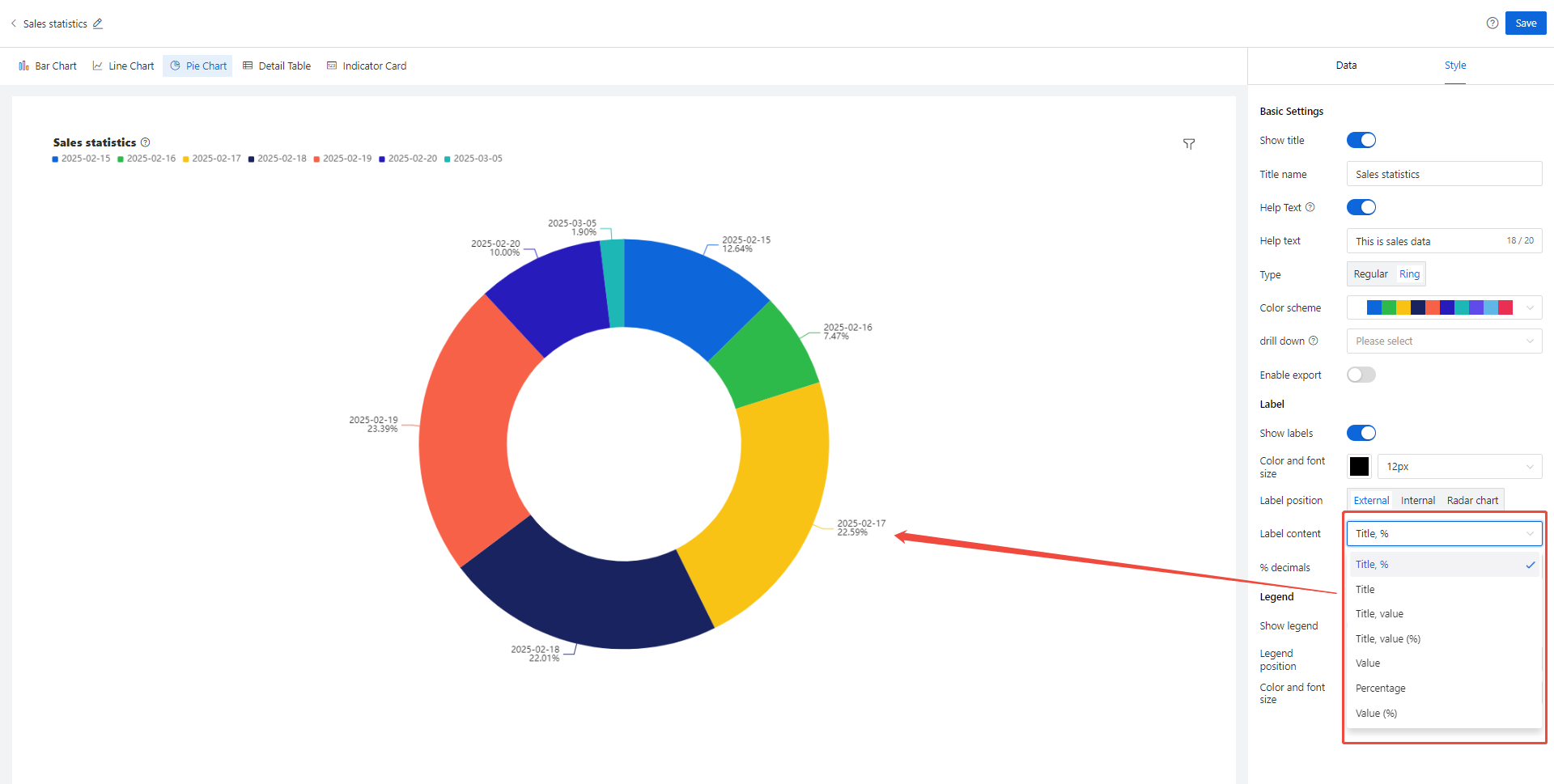Click the edit pencil icon next to title
The height and width of the screenshot is (784, 1554).
tap(98, 23)
